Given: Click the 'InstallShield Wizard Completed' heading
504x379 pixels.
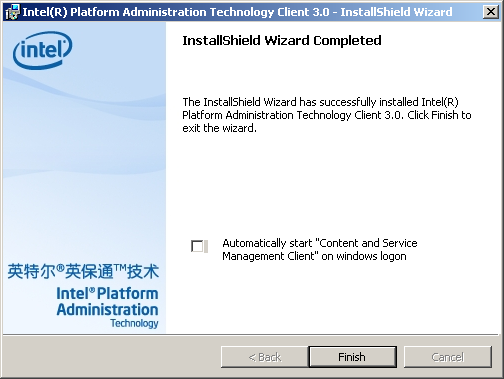Looking at the screenshot, I should 282,41.
